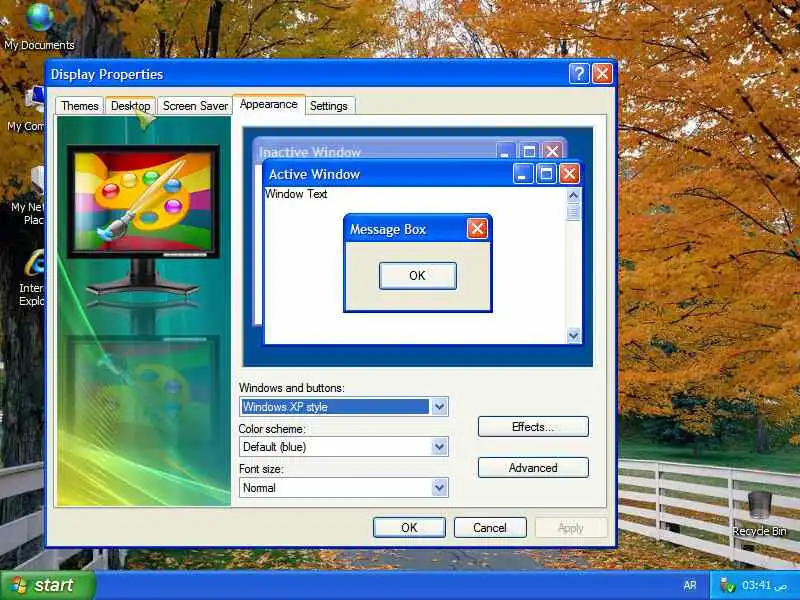Switch to the Settings tab
Viewport: 800px width, 600px height.
point(329,106)
